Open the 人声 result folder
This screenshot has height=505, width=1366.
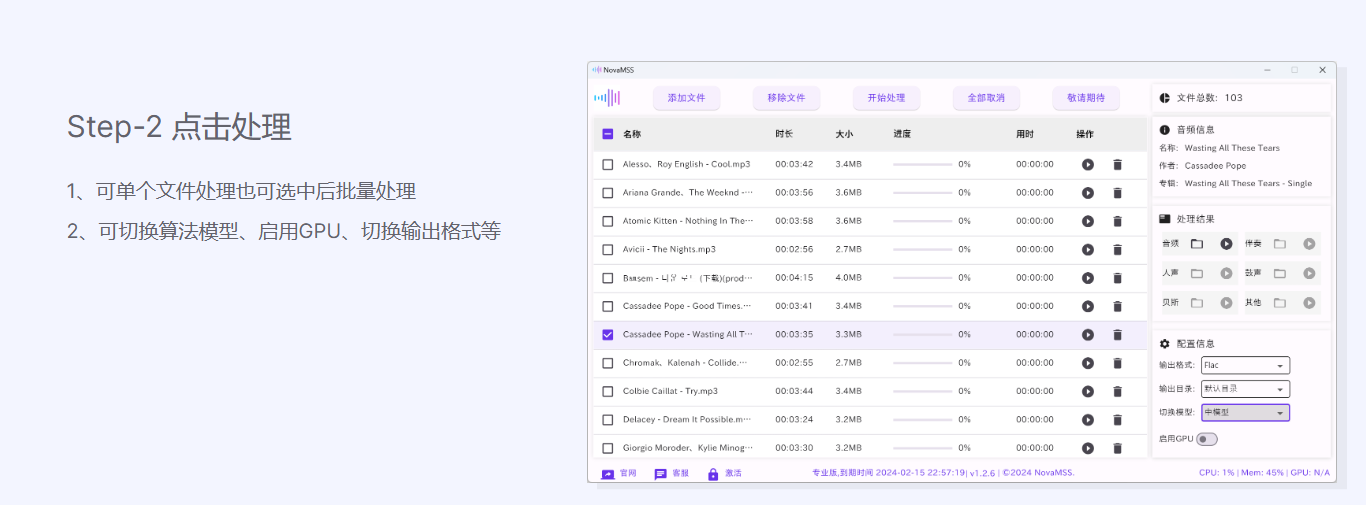point(1197,273)
